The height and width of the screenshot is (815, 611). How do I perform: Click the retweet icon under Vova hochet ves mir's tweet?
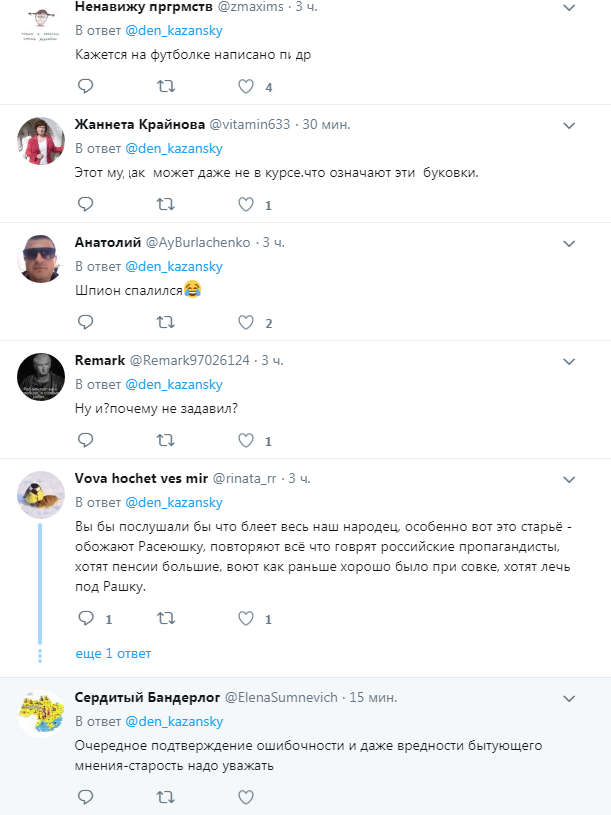[166, 618]
